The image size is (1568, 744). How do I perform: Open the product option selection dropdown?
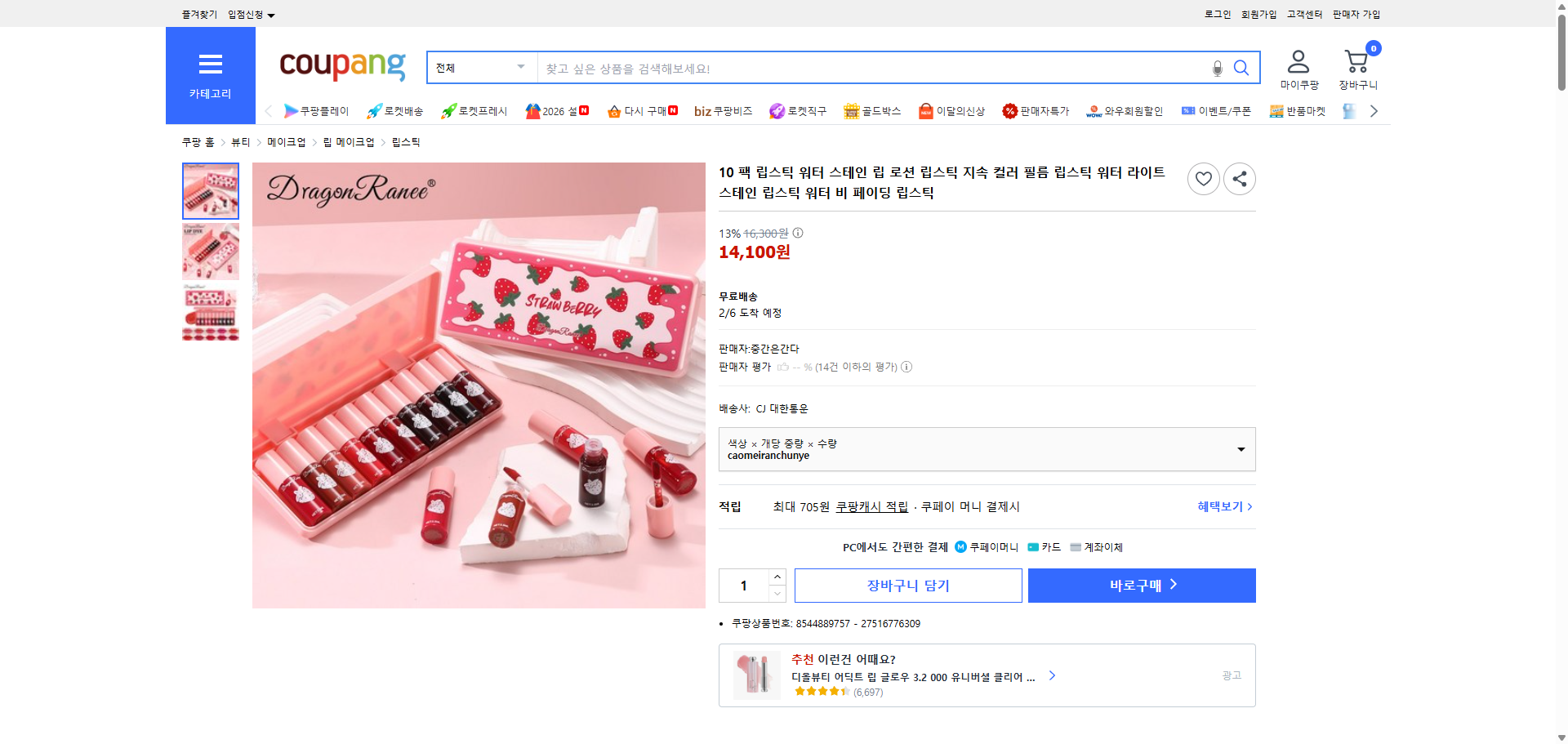click(987, 448)
